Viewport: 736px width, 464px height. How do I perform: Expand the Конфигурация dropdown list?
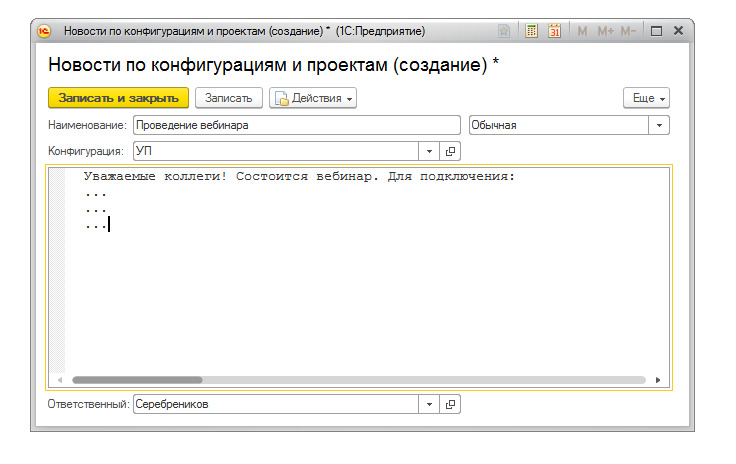pos(429,151)
